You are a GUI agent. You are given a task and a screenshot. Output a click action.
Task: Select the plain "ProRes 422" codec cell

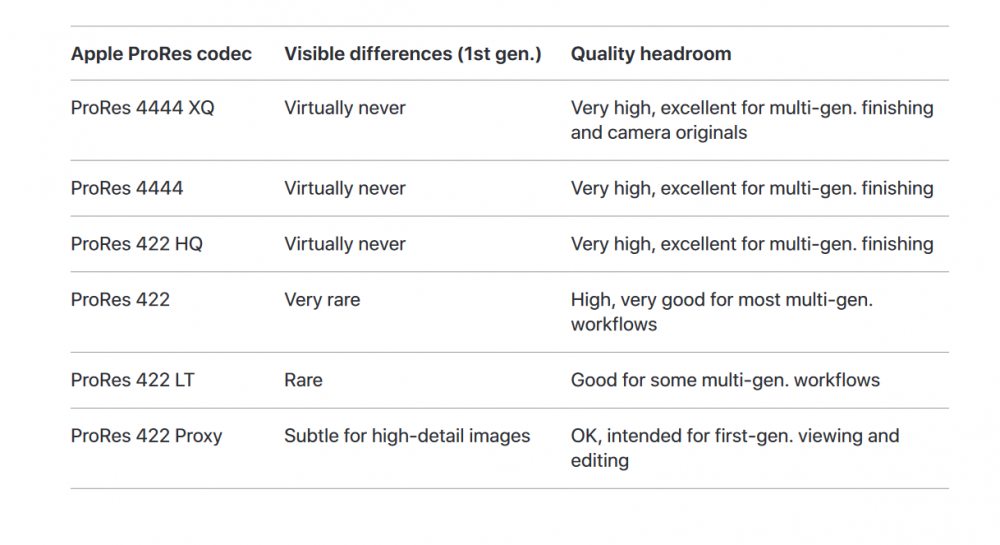pyautogui.click(x=120, y=300)
